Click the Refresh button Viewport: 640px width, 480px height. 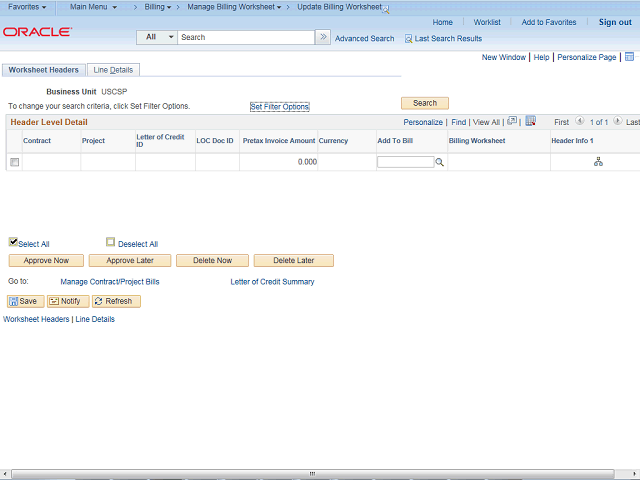pyautogui.click(x=116, y=301)
